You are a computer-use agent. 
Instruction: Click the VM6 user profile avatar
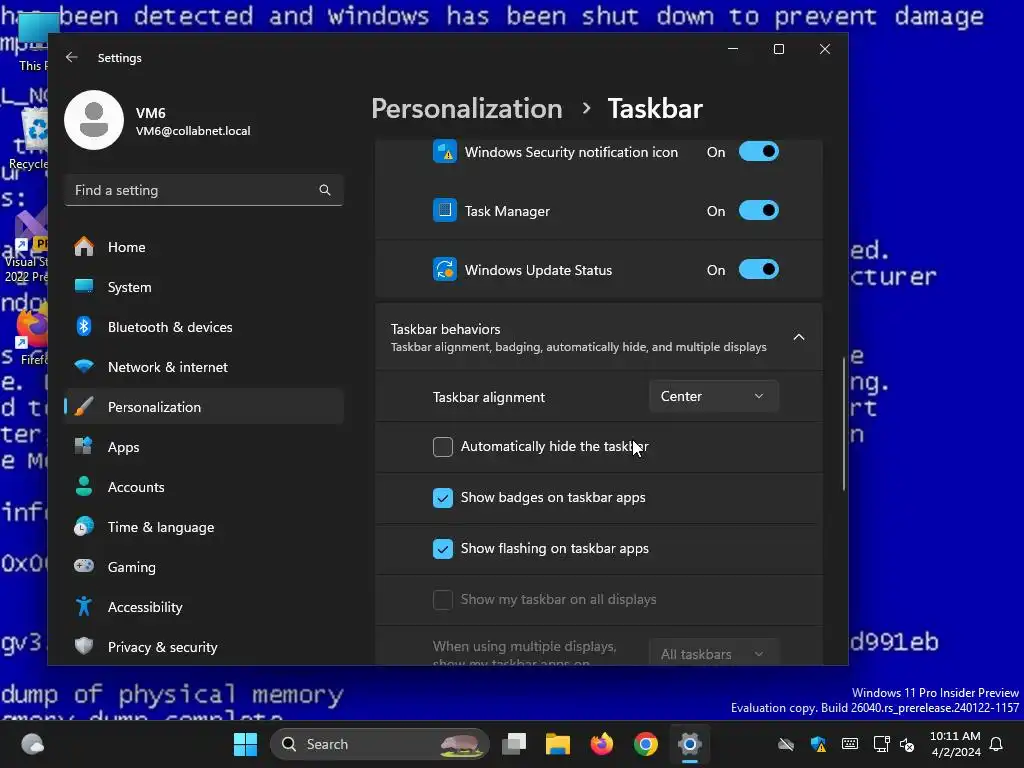(x=94, y=120)
